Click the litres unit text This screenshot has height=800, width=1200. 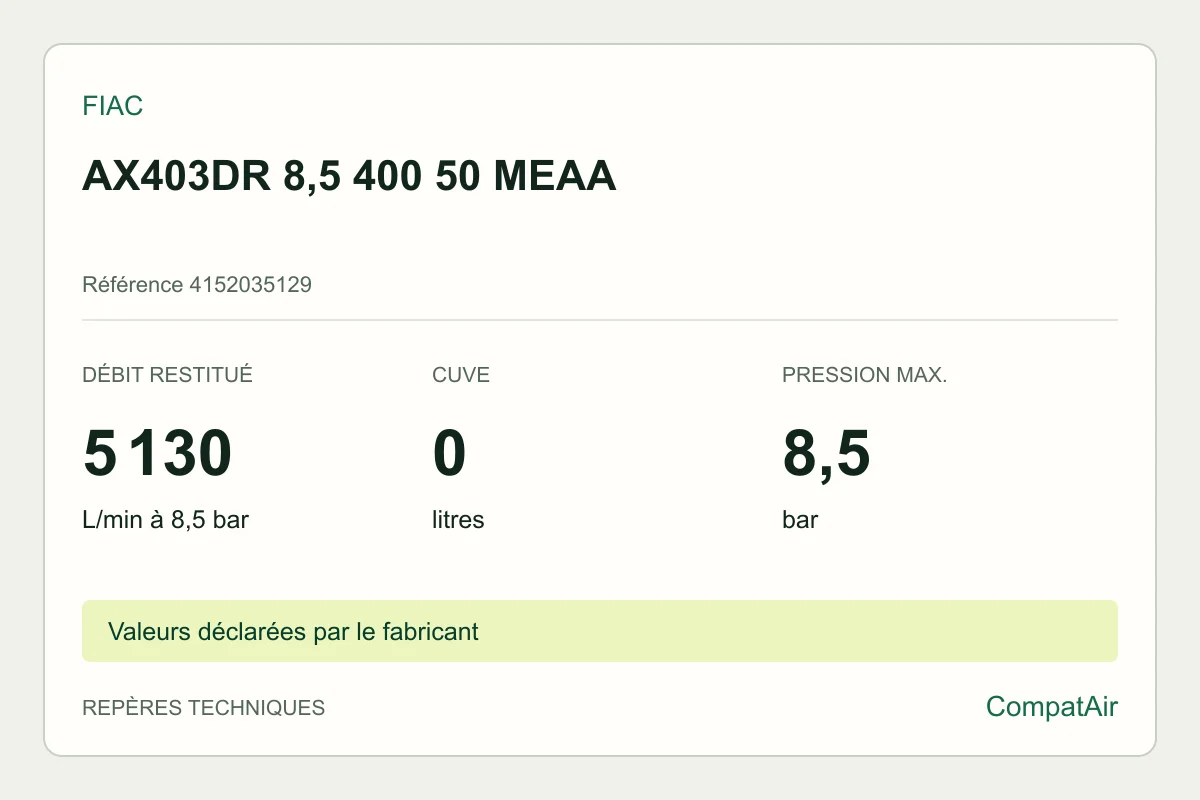tap(458, 520)
